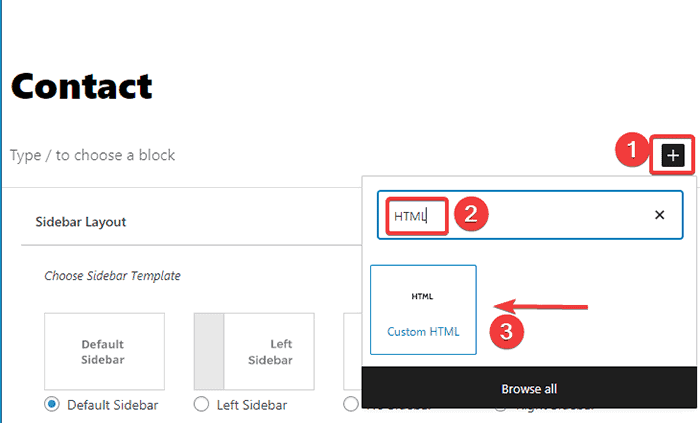
Task: Select the Left Sidebar radio button
Action: tap(201, 404)
